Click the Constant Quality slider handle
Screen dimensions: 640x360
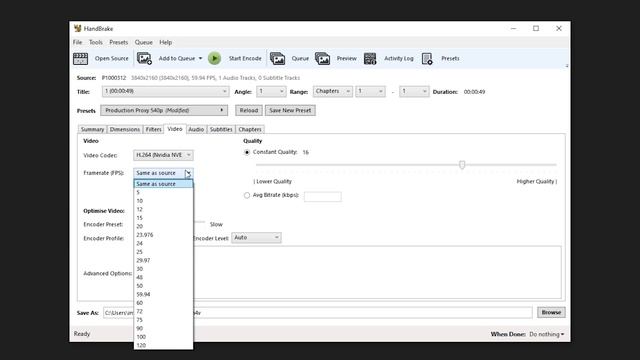[462, 164]
